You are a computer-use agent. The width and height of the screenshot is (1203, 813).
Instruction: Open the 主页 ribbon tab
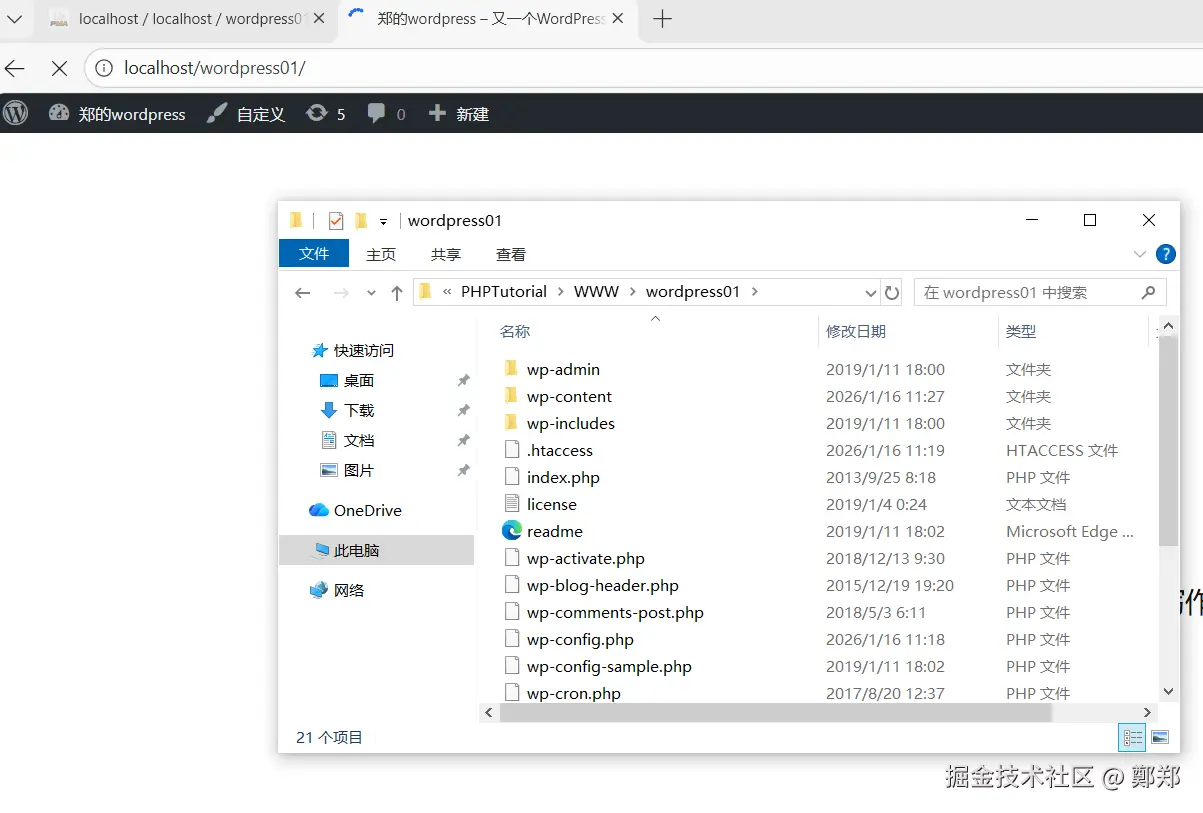click(x=381, y=254)
